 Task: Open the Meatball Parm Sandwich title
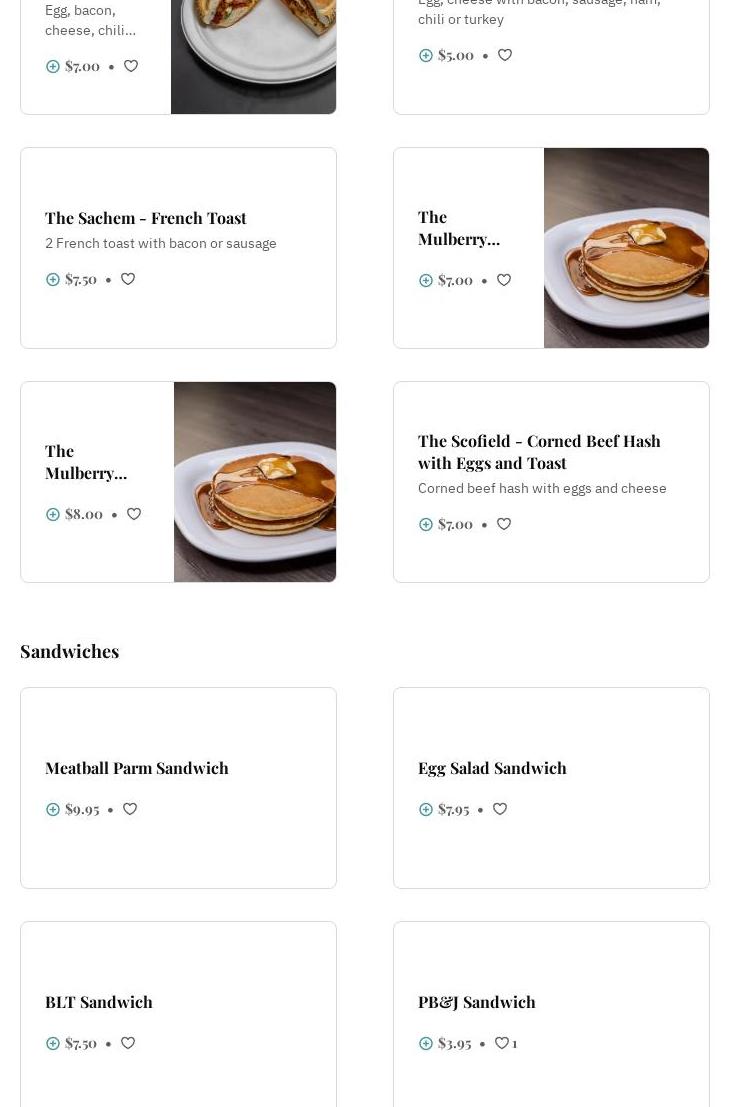pyautogui.click(x=137, y=768)
